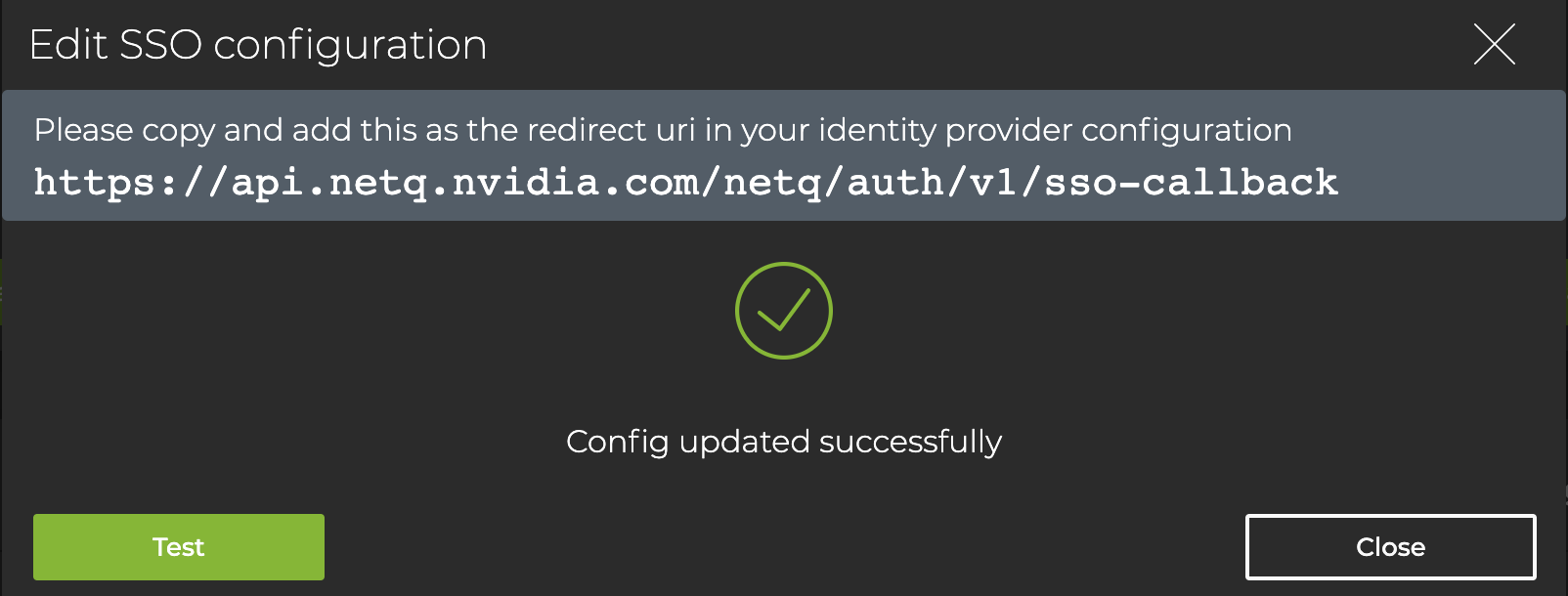Click the circled checkmark above the success text
This screenshot has width=1568, height=596.
point(783,311)
